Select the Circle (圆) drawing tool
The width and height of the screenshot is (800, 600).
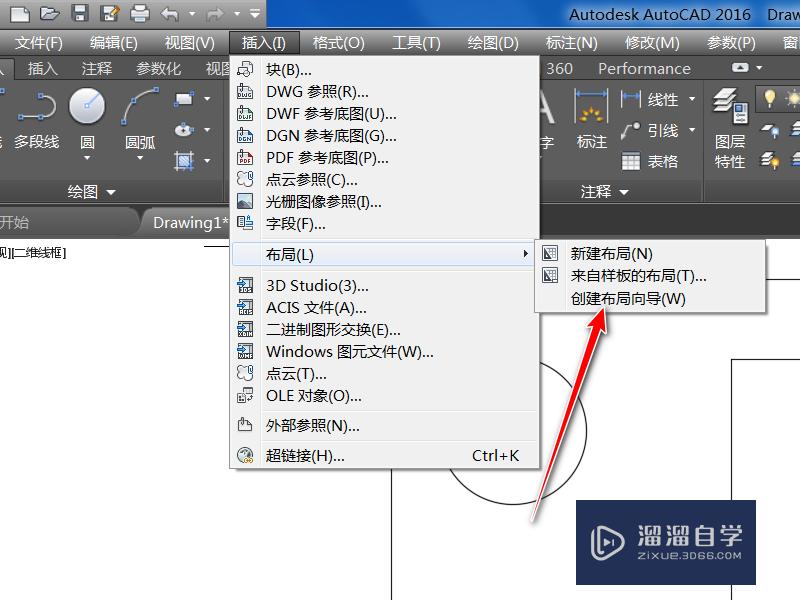point(86,106)
